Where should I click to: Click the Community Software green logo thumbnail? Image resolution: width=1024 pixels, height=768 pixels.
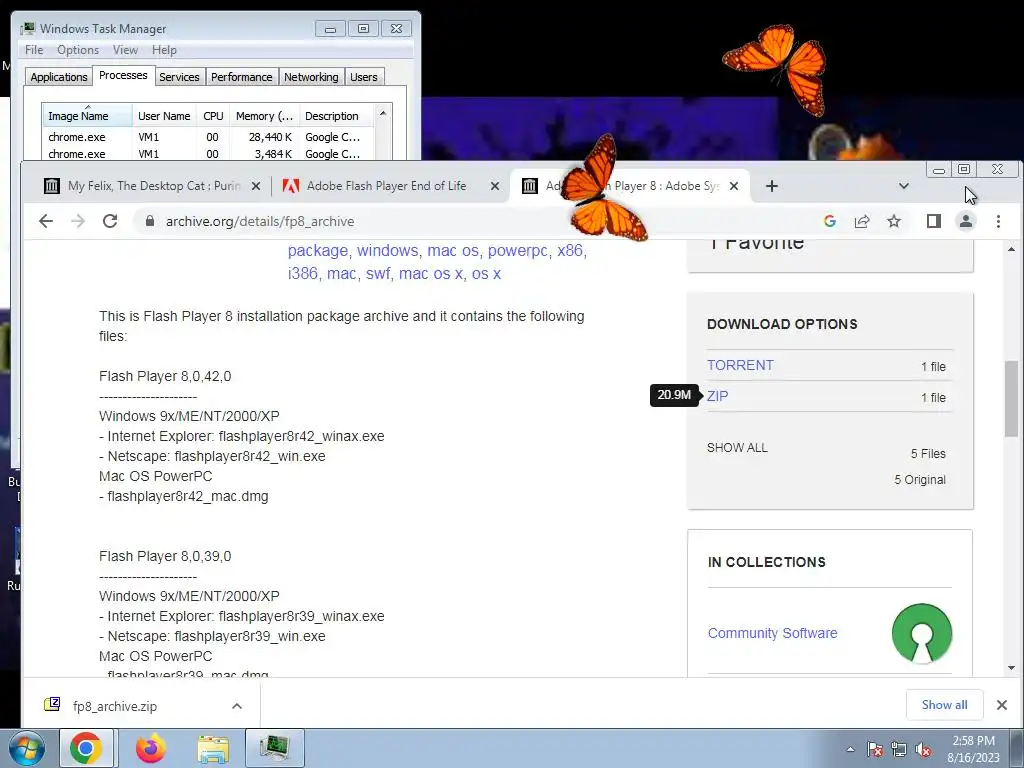click(921, 633)
